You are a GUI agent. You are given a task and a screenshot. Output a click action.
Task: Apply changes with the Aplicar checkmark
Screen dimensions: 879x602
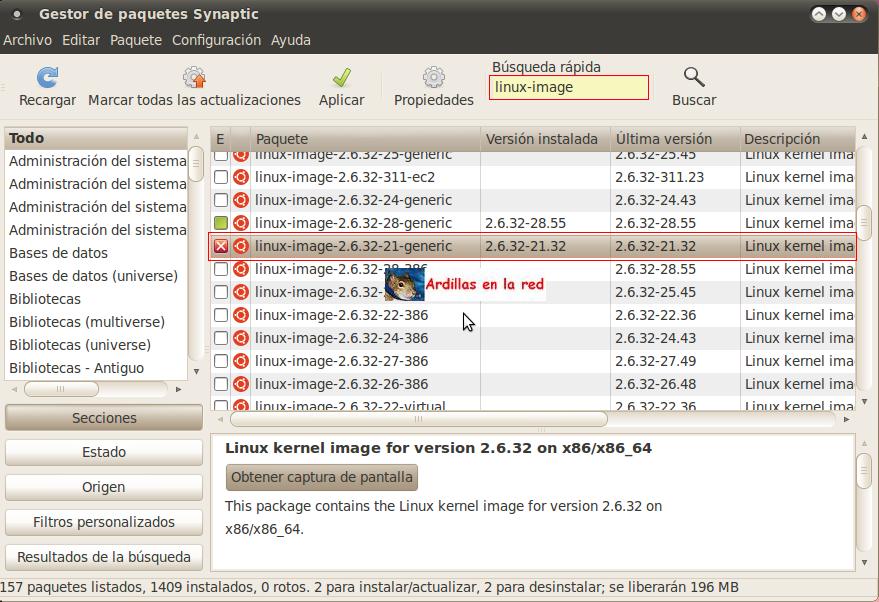click(x=341, y=77)
